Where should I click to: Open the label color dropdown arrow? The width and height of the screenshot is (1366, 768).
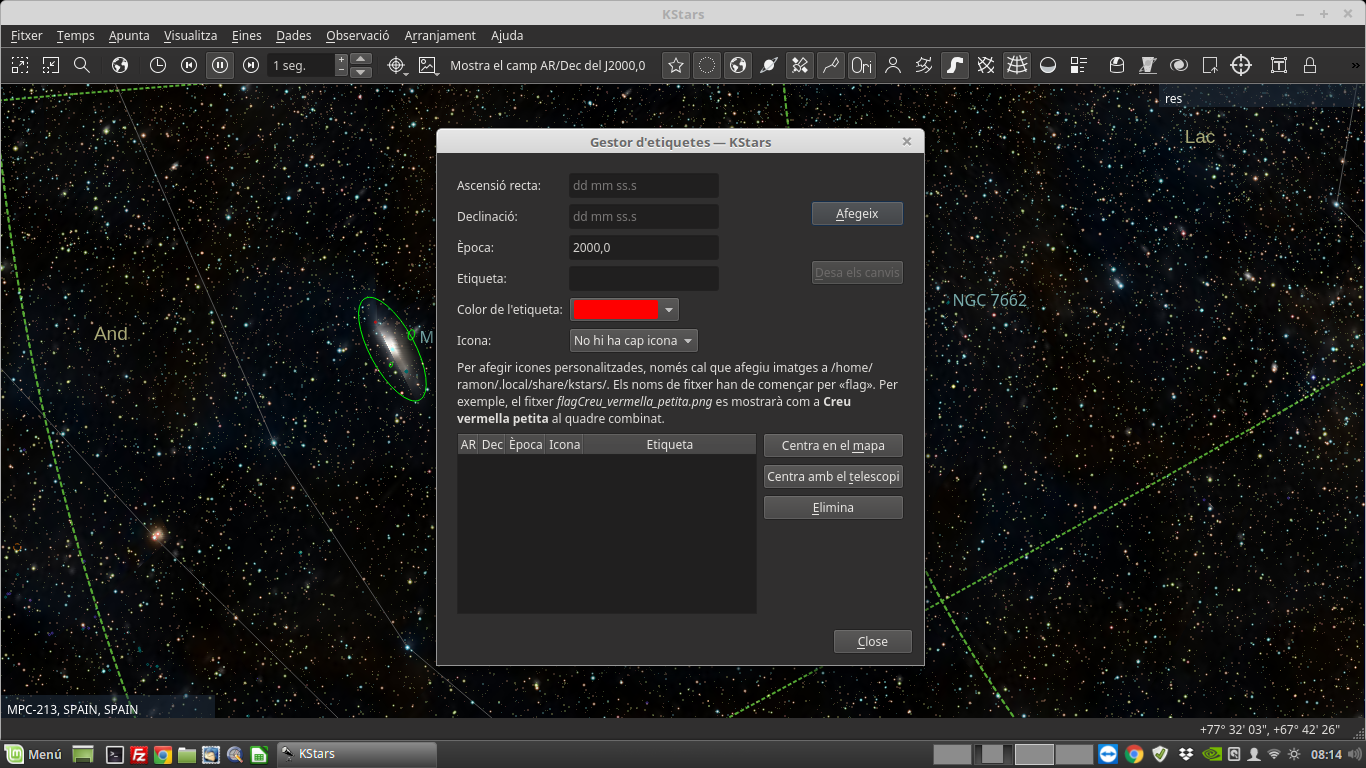coord(669,310)
